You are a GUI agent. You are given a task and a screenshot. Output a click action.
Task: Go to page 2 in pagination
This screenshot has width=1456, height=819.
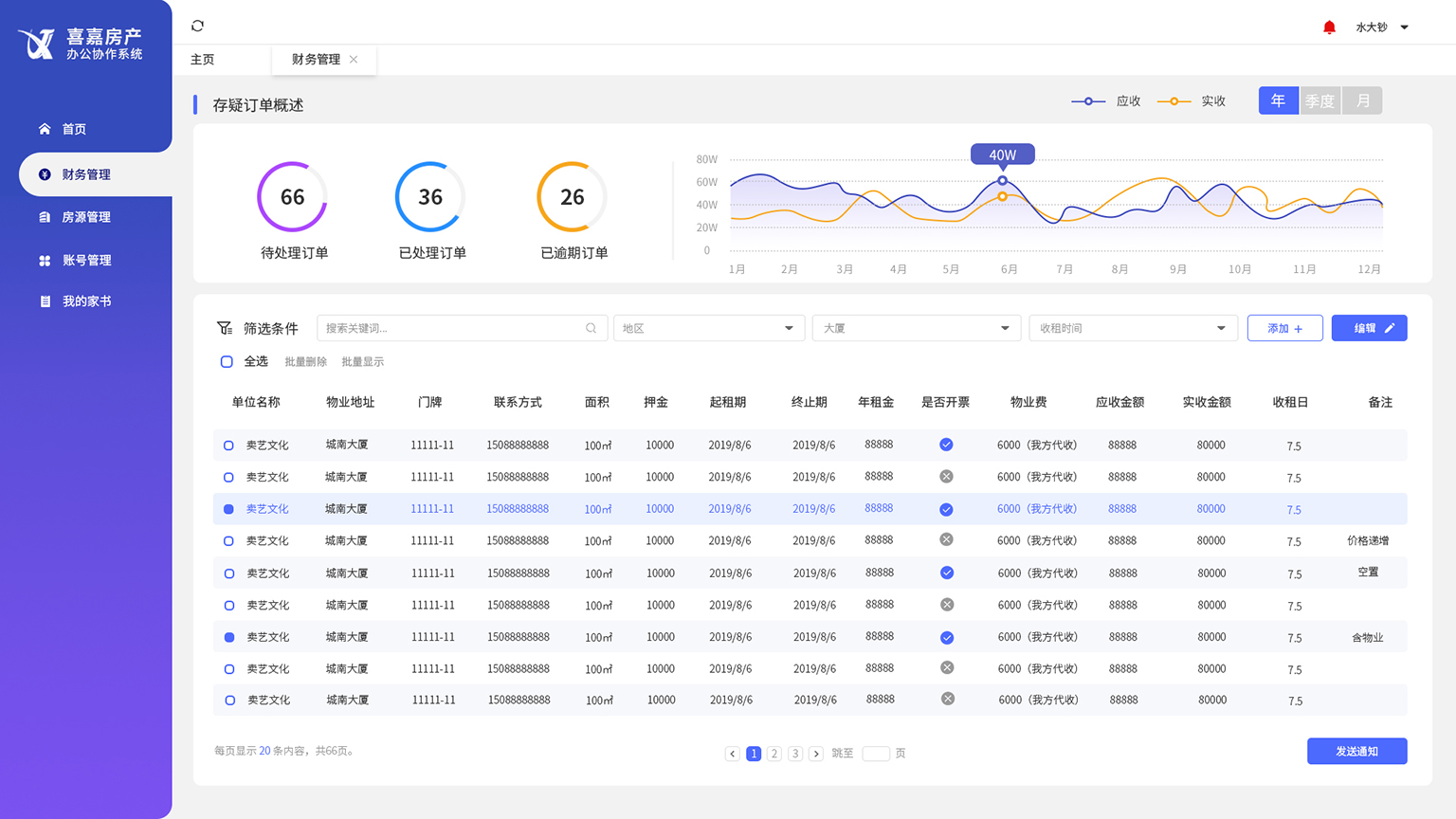pos(774,754)
